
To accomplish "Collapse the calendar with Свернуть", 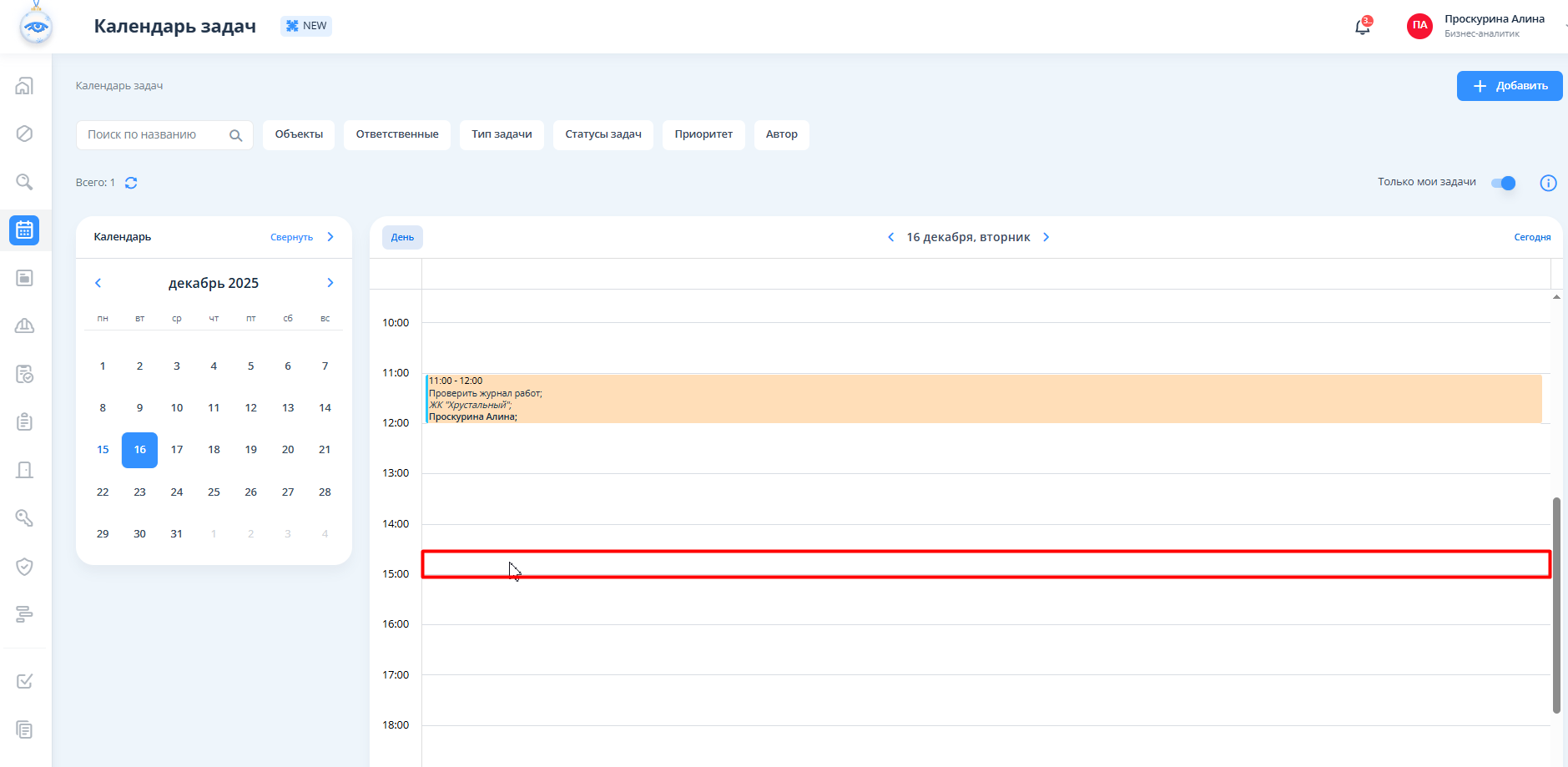I will 291,237.
